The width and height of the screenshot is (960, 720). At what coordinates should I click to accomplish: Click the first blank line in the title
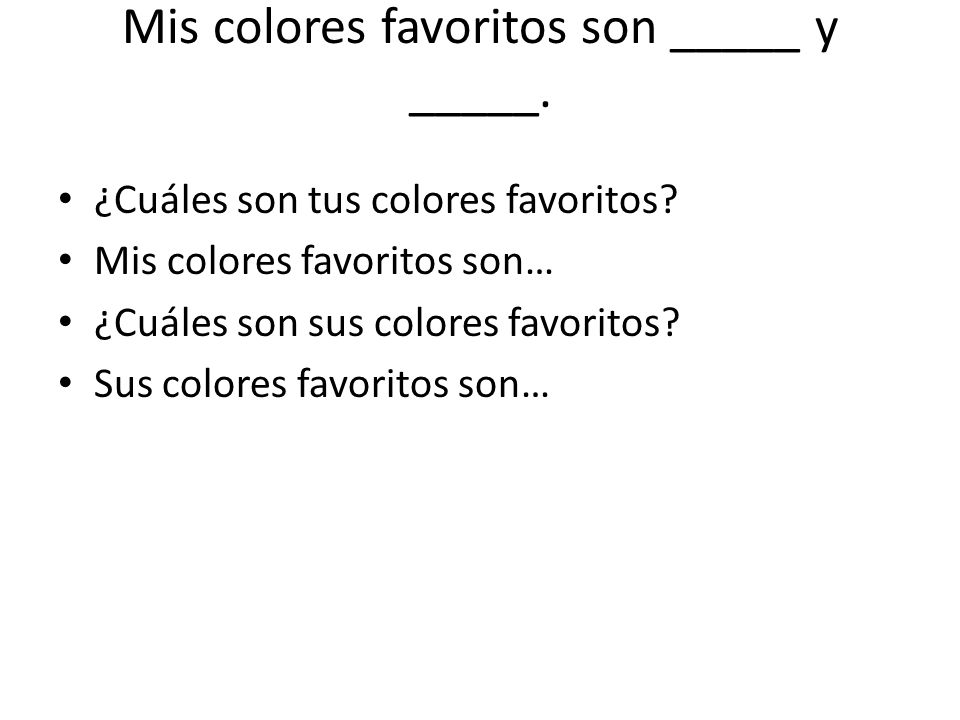coord(735,51)
